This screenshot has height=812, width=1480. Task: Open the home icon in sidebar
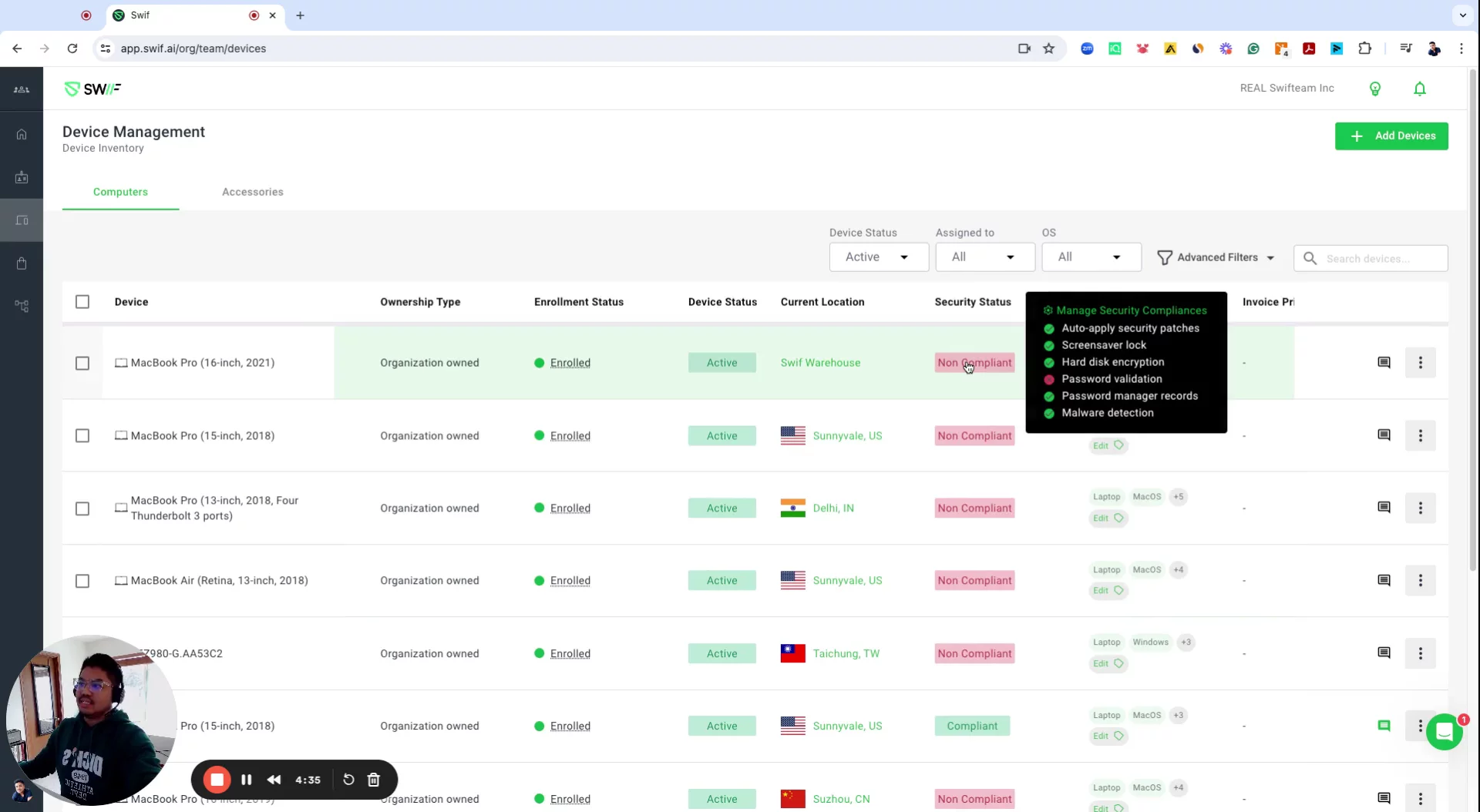coord(22,134)
